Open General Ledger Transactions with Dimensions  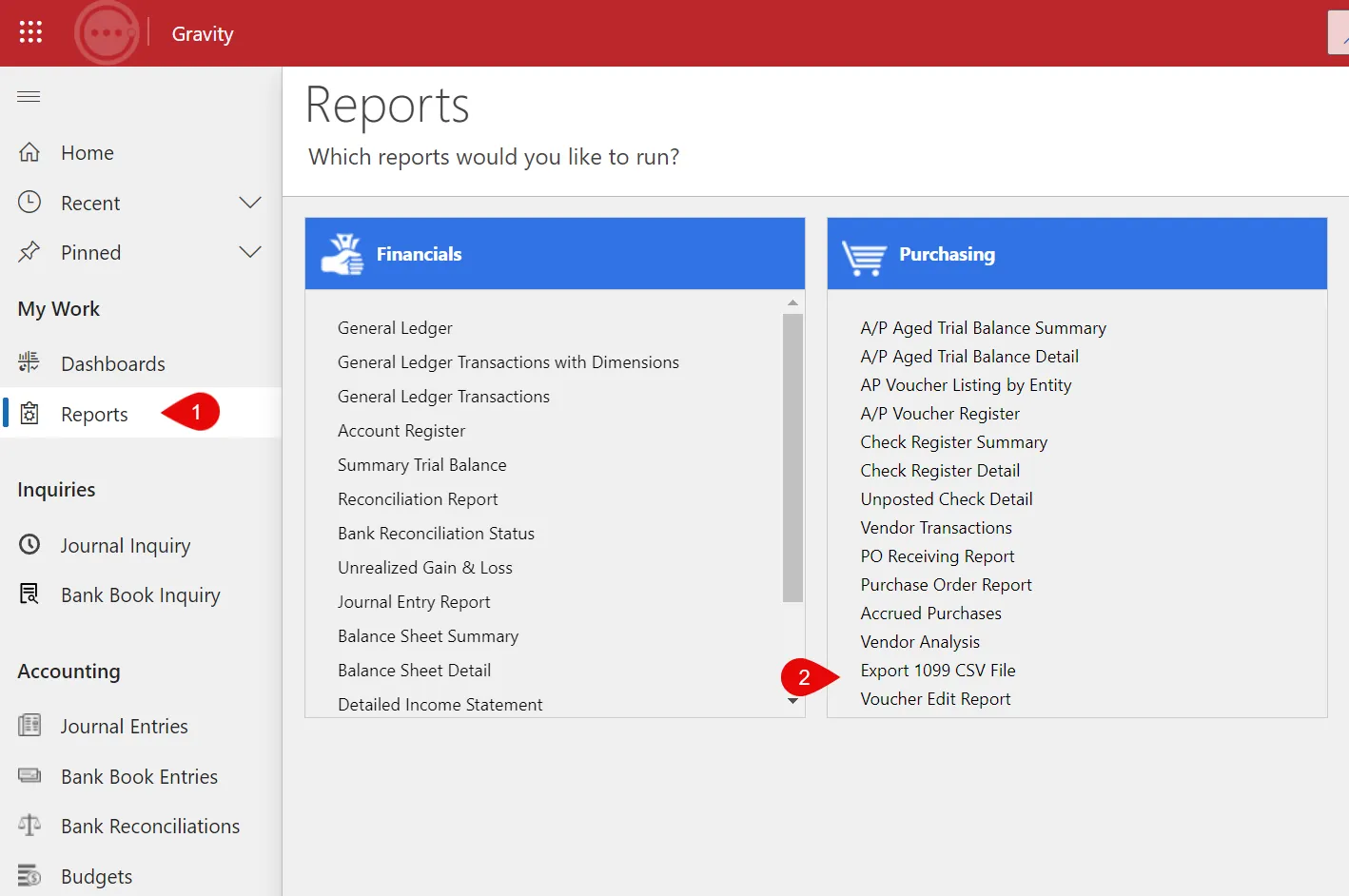coord(508,362)
